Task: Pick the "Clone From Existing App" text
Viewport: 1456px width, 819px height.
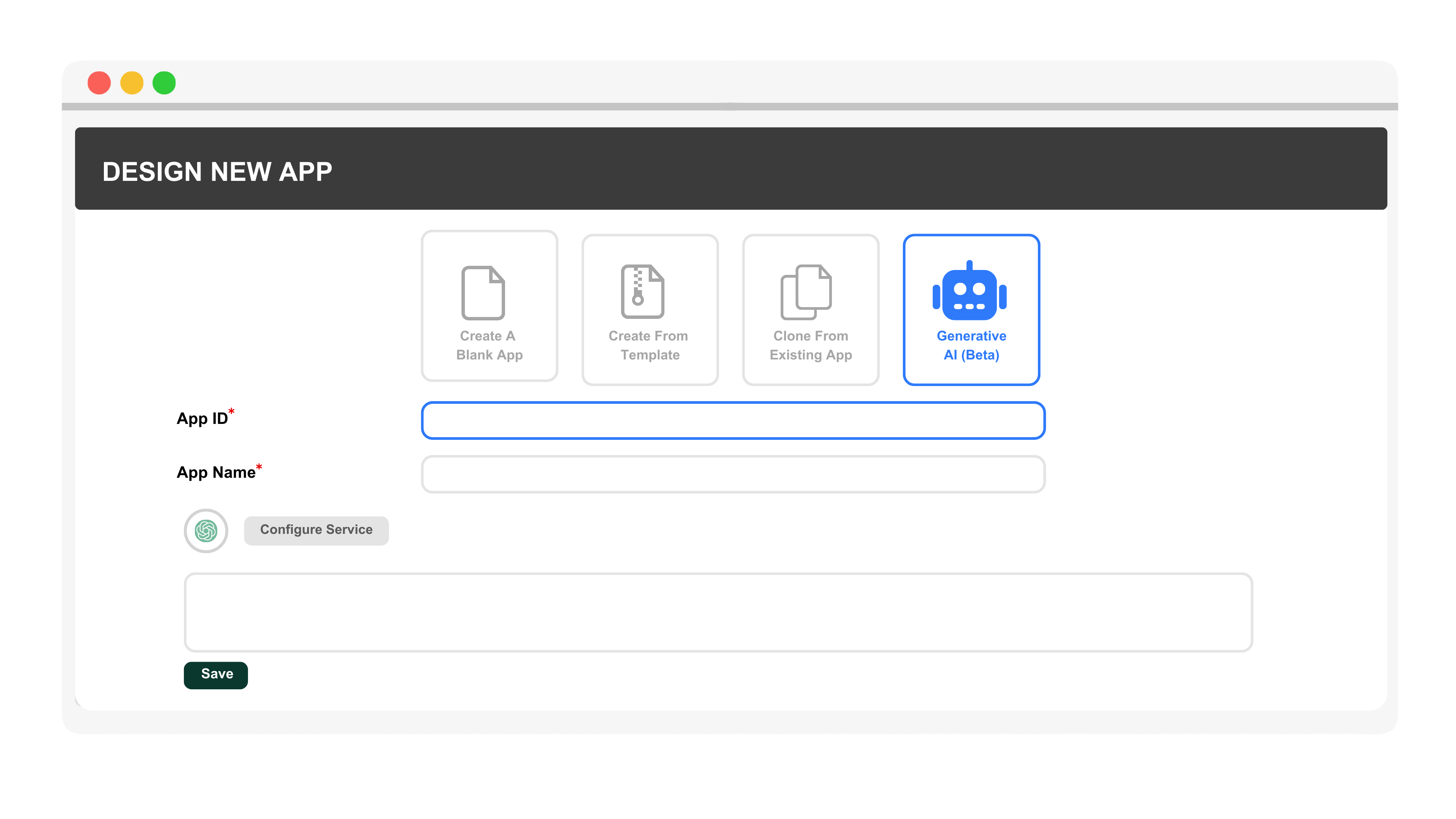Action: pyautogui.click(x=810, y=345)
